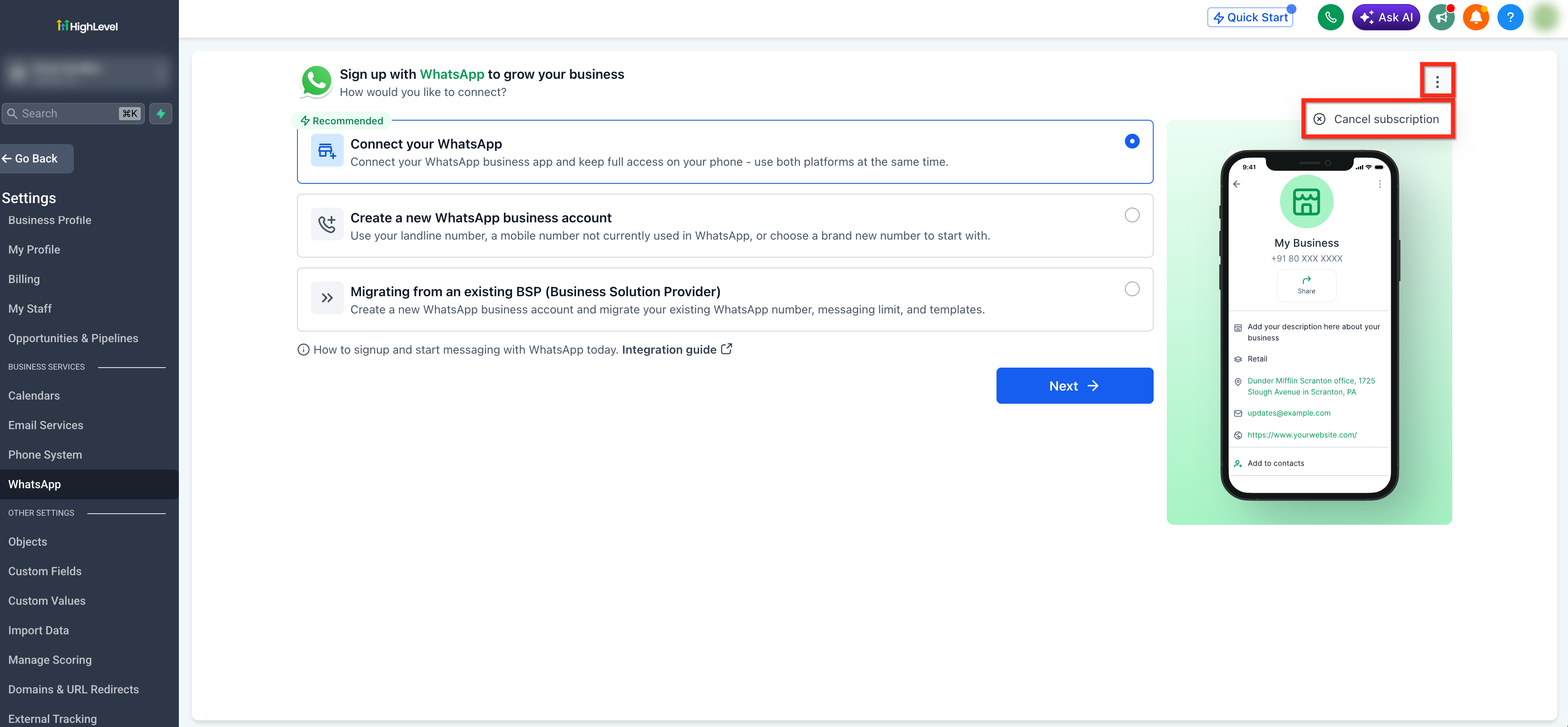
Task: Click the Dunder Mifflin address in preview
Action: [x=1311, y=386]
